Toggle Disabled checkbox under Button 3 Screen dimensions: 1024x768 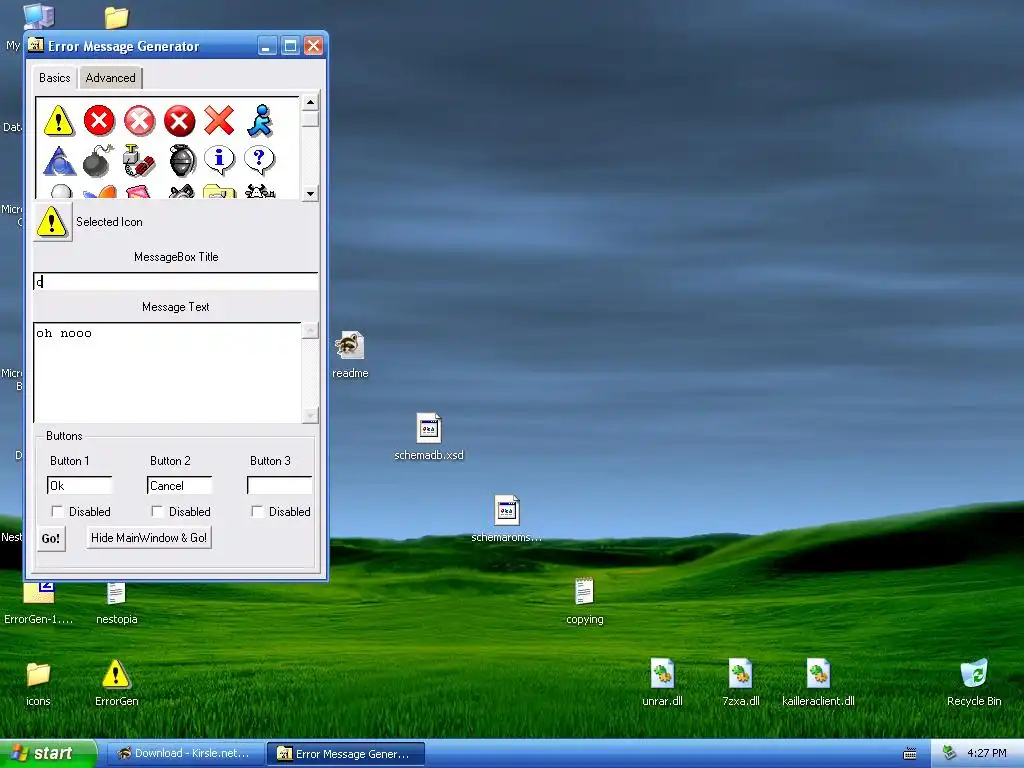pos(257,511)
